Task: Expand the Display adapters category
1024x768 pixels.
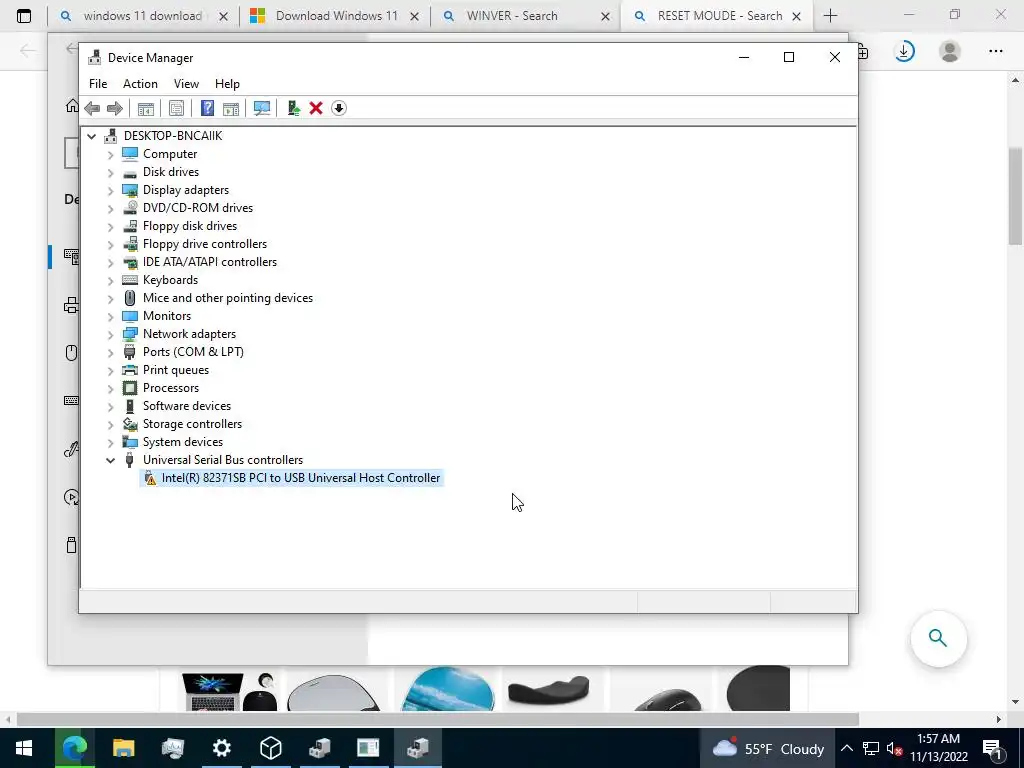Action: point(110,190)
